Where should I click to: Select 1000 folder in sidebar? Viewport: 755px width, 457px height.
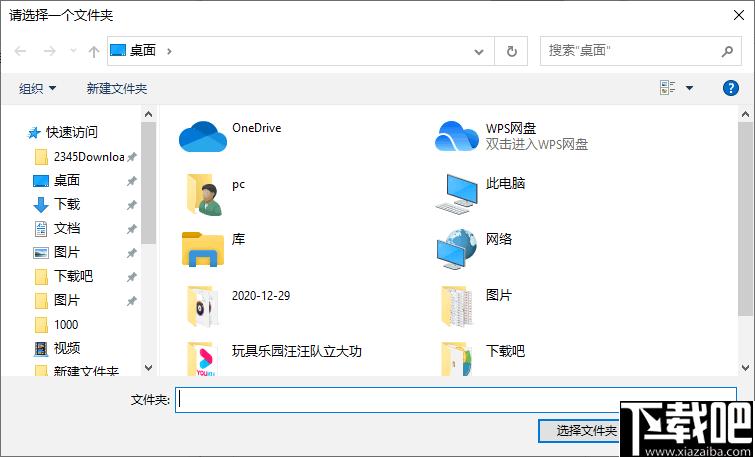click(x=56, y=325)
